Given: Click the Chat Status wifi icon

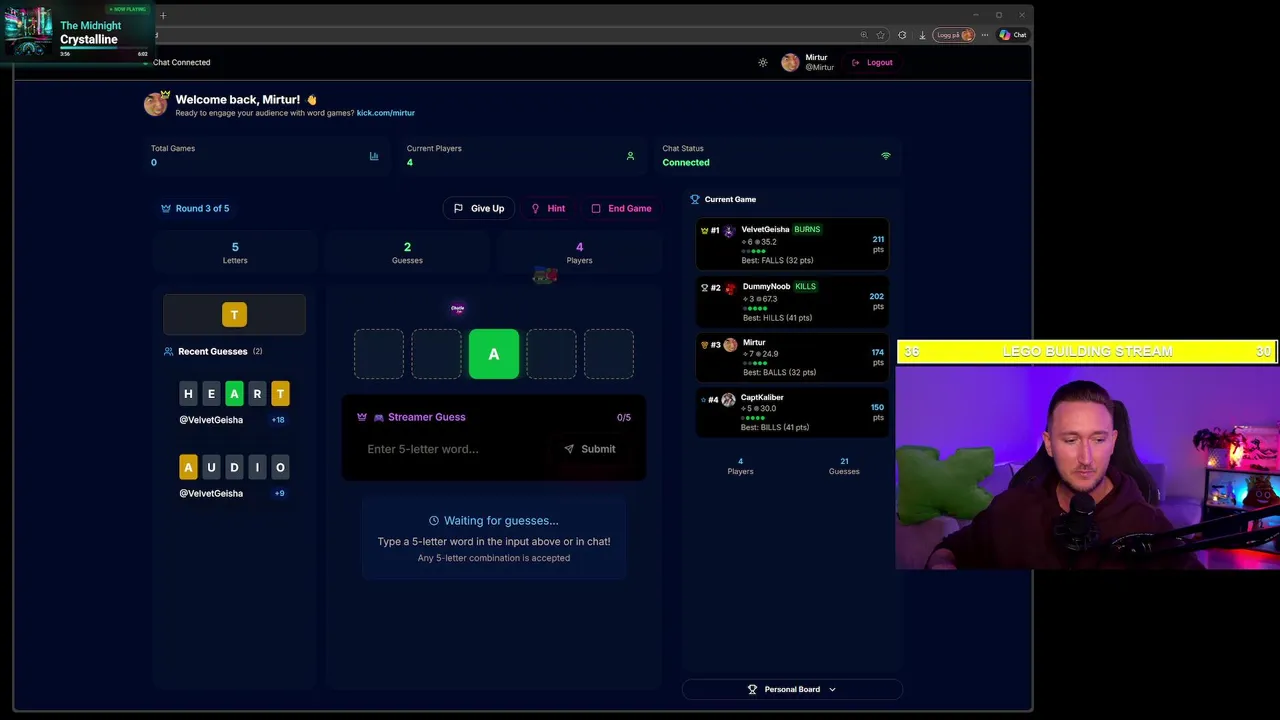Looking at the screenshot, I should 885,156.
